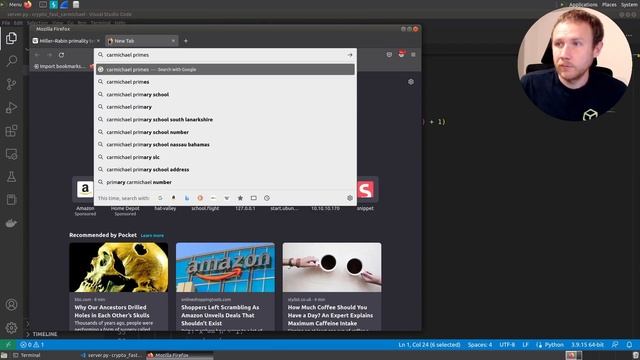640x360 pixels.
Task: Click the notifications bell in status bar
Action: tap(629, 345)
